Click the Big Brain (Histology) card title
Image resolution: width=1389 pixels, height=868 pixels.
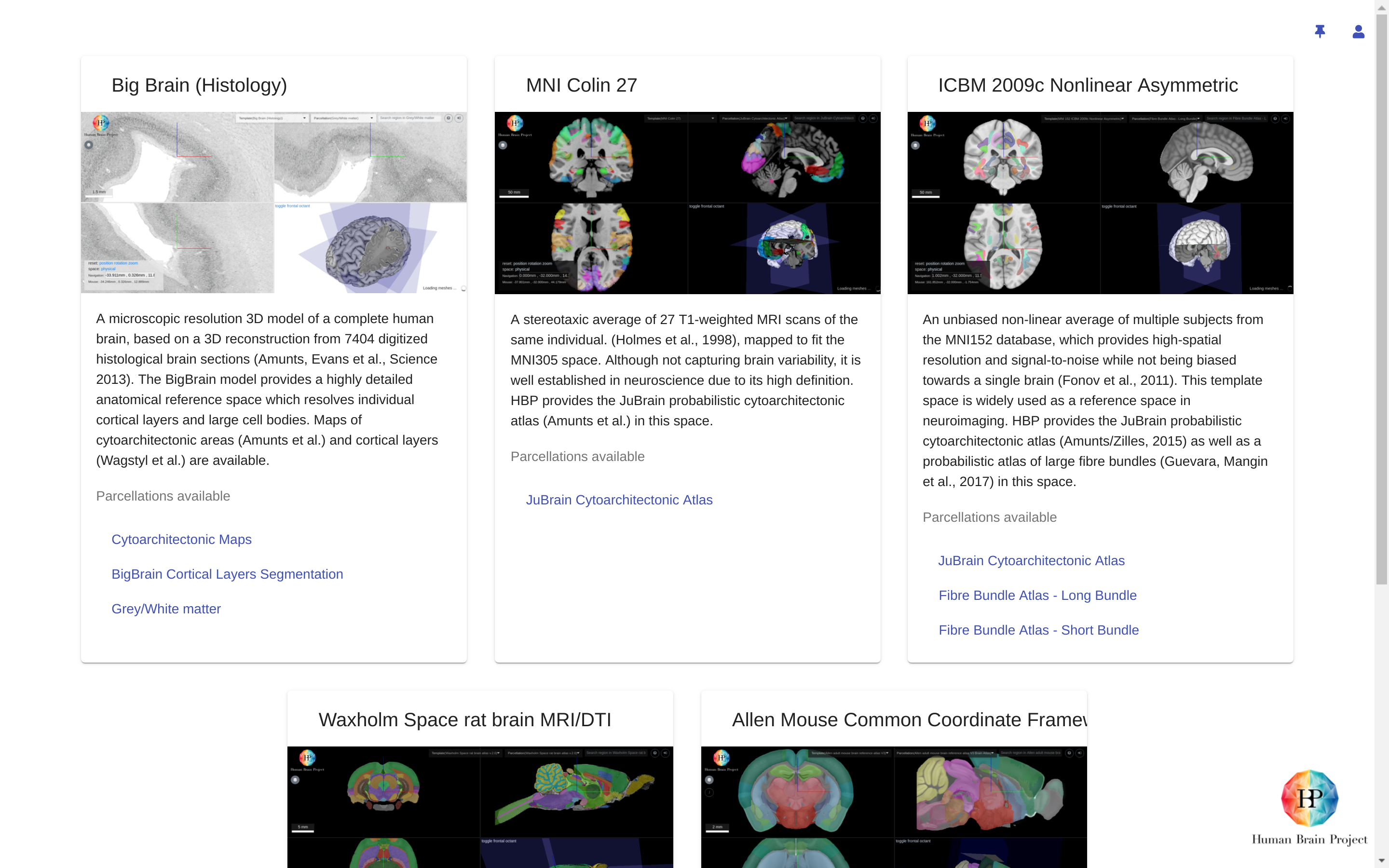tap(199, 85)
